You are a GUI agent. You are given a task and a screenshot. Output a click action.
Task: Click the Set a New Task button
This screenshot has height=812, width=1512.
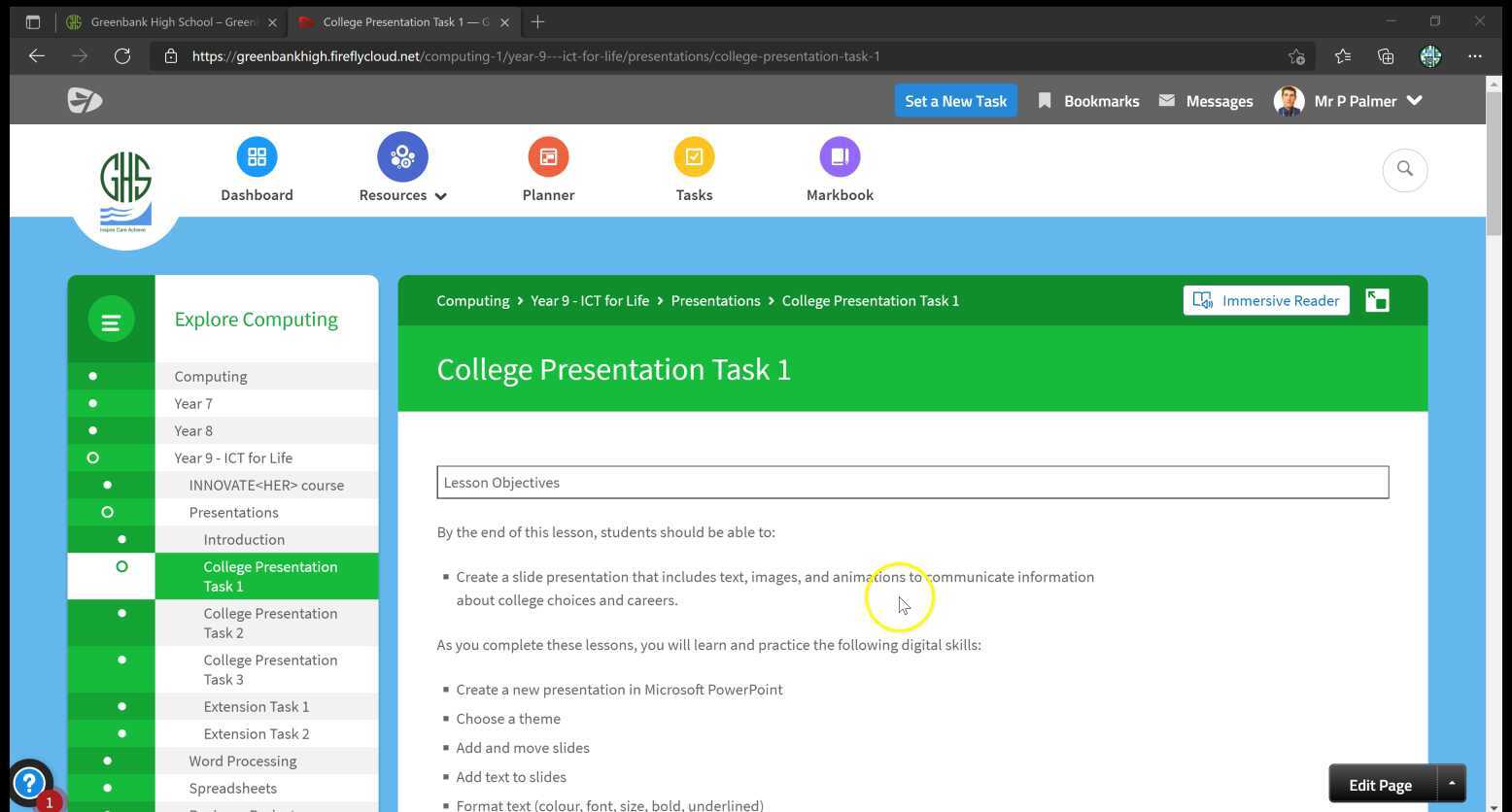coord(955,101)
